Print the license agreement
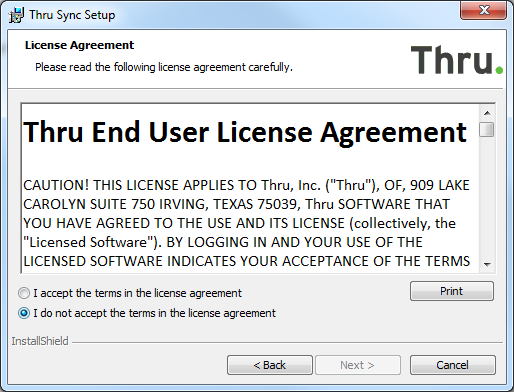The height and width of the screenshot is (392, 514). tap(452, 291)
